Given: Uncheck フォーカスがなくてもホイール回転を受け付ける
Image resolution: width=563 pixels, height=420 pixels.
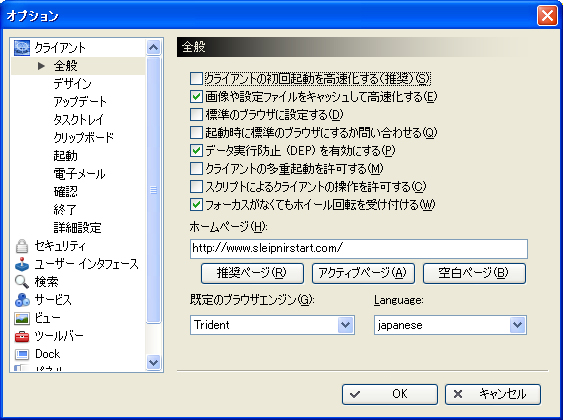Looking at the screenshot, I should tap(196, 205).
